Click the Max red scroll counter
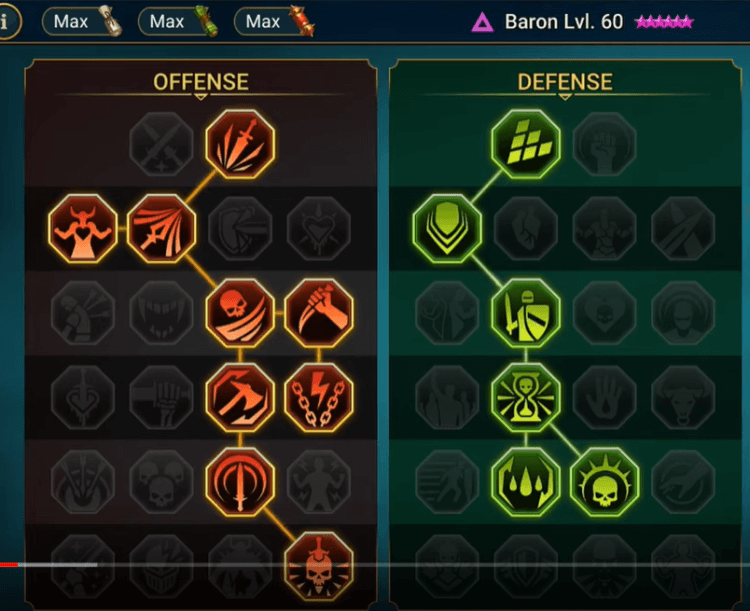 274,22
